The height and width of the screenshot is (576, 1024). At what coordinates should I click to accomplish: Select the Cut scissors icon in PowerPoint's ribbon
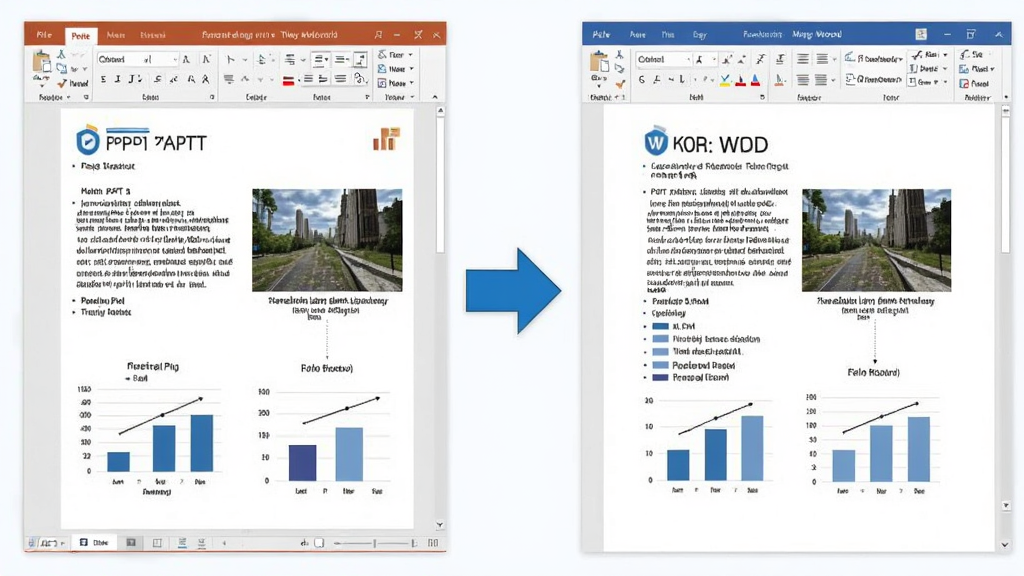pyautogui.click(x=61, y=55)
